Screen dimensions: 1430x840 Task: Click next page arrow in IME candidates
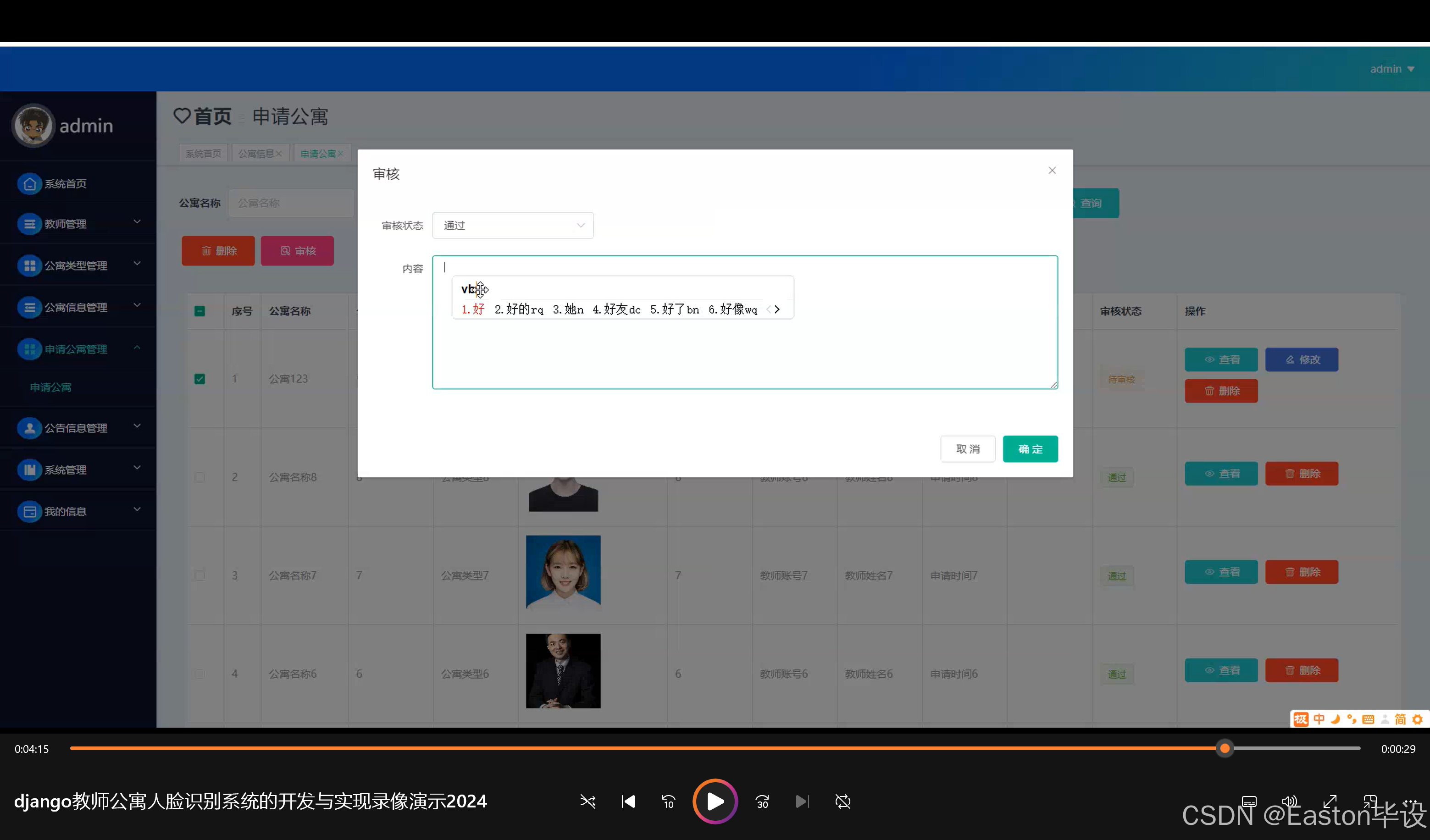click(777, 309)
